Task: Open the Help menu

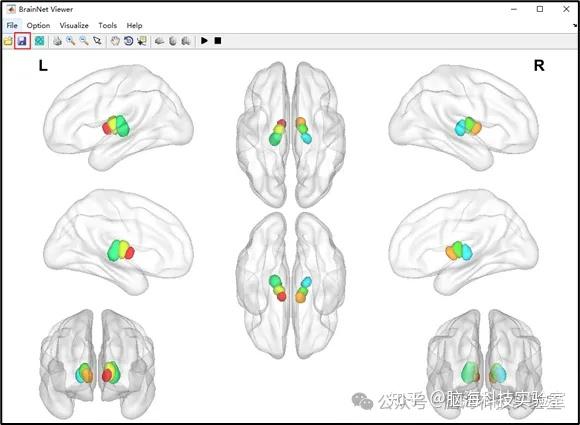Action: [134, 26]
